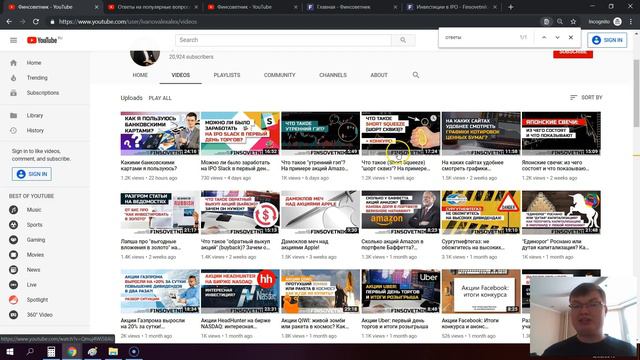Open File Explorer from the taskbar

click(x=113, y=351)
